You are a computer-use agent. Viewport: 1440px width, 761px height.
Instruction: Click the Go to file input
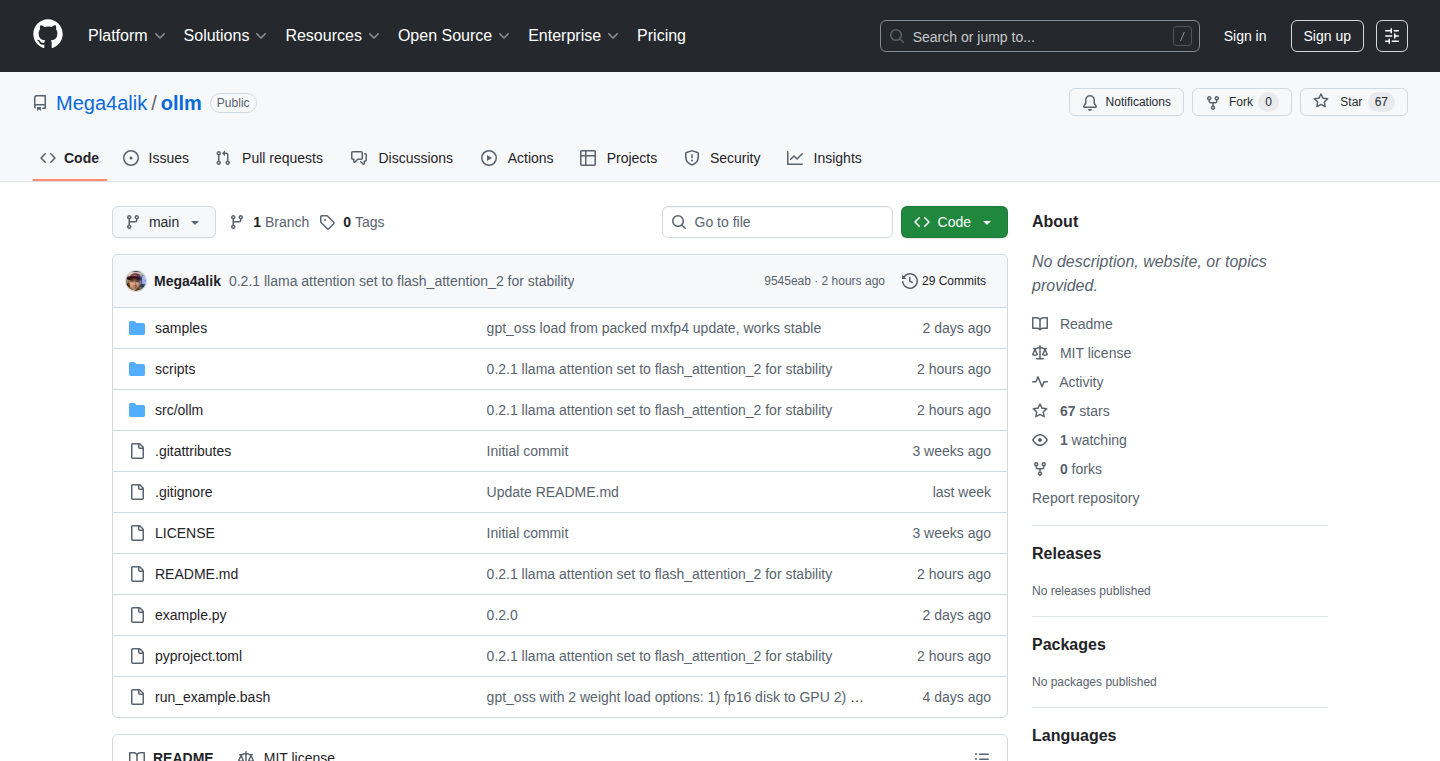pos(777,222)
